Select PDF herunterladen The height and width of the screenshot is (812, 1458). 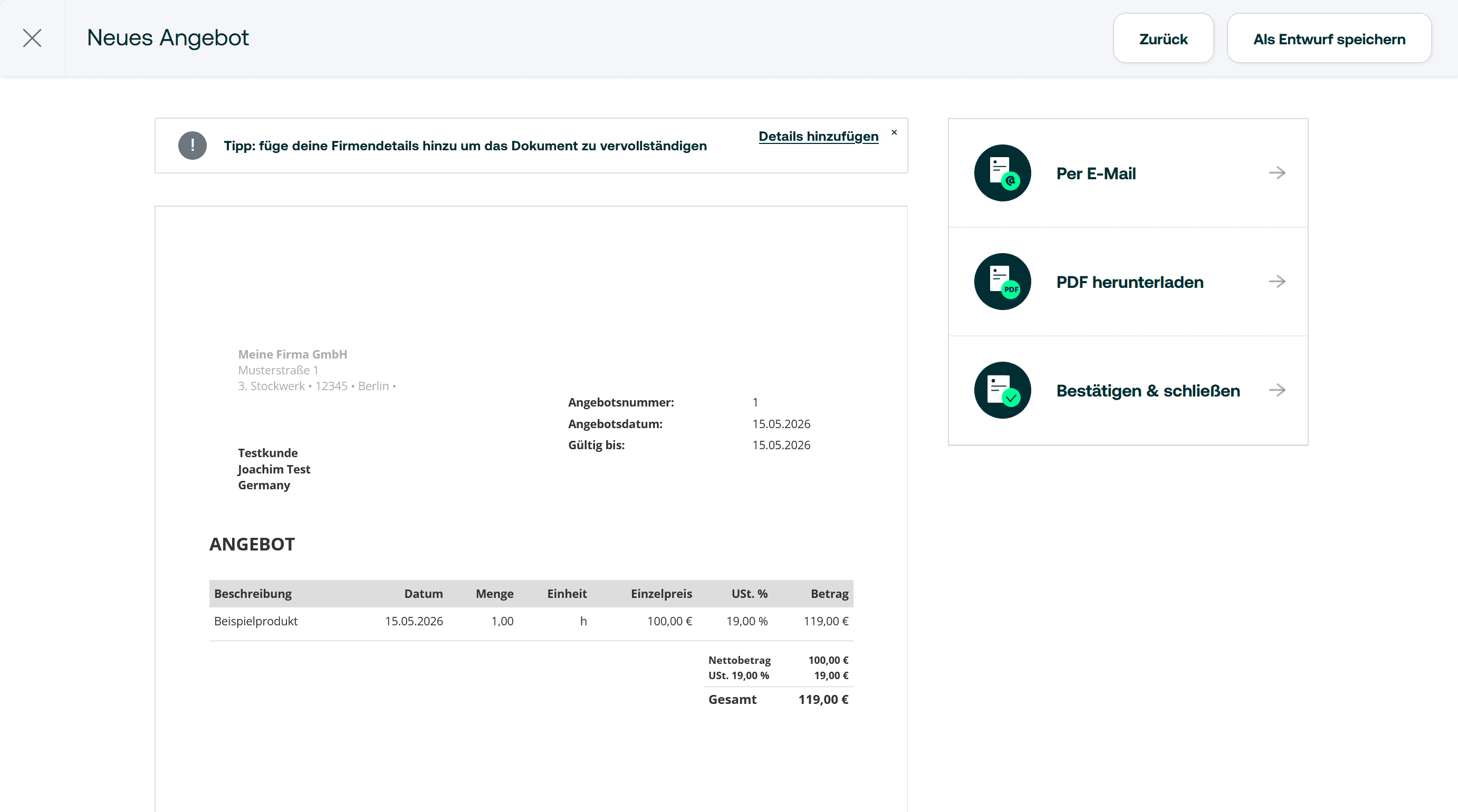pyautogui.click(x=1128, y=282)
